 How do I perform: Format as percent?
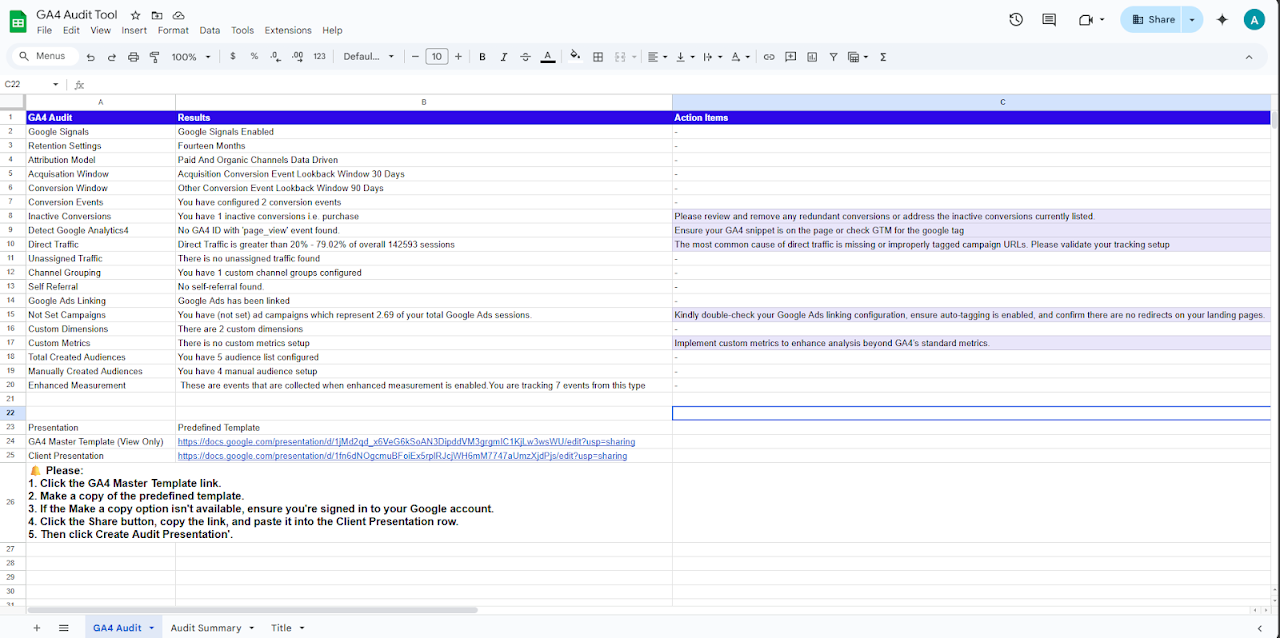coord(254,57)
